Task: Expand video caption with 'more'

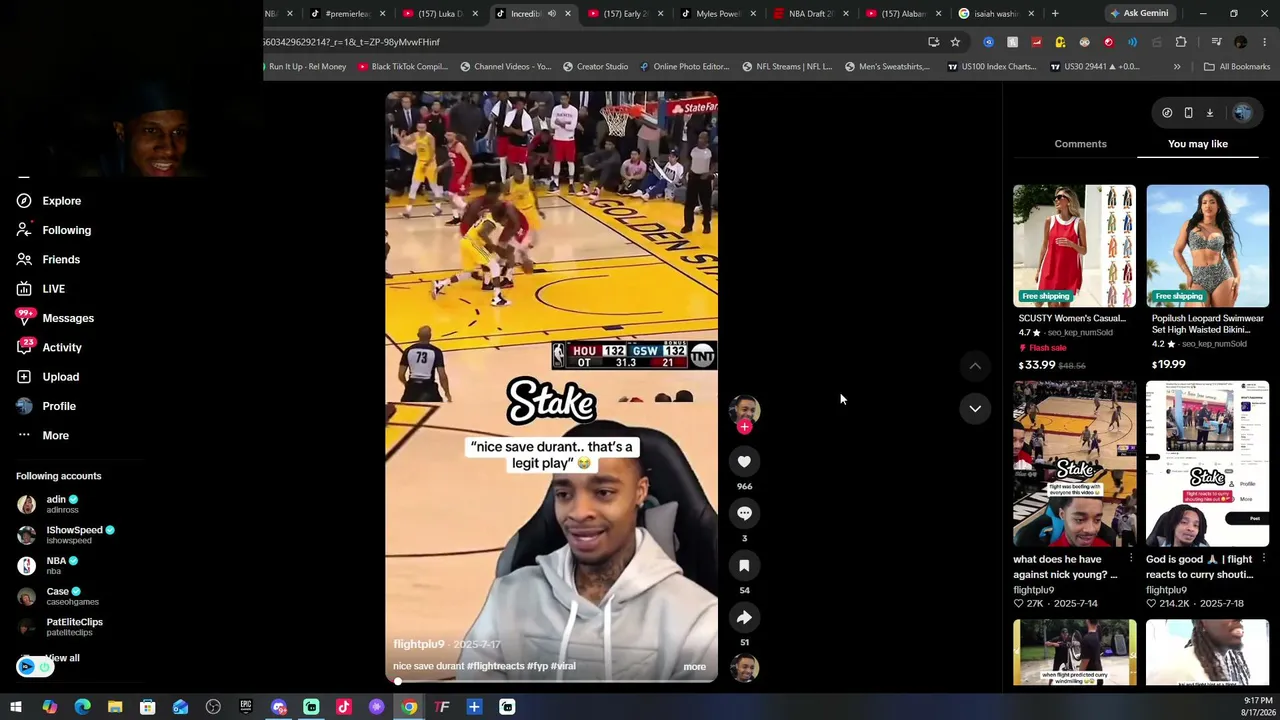Action: pyautogui.click(x=694, y=667)
